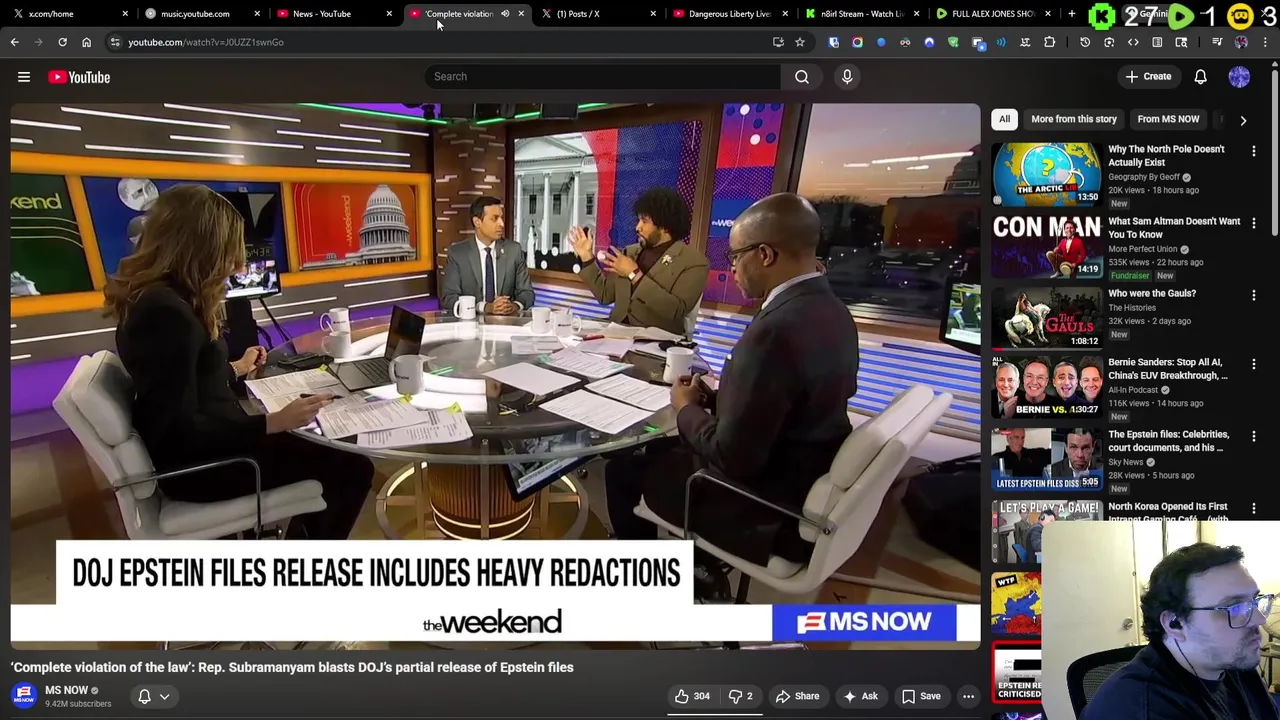The width and height of the screenshot is (1280, 720).
Task: Open more actions ellipsis below video
Action: click(968, 696)
